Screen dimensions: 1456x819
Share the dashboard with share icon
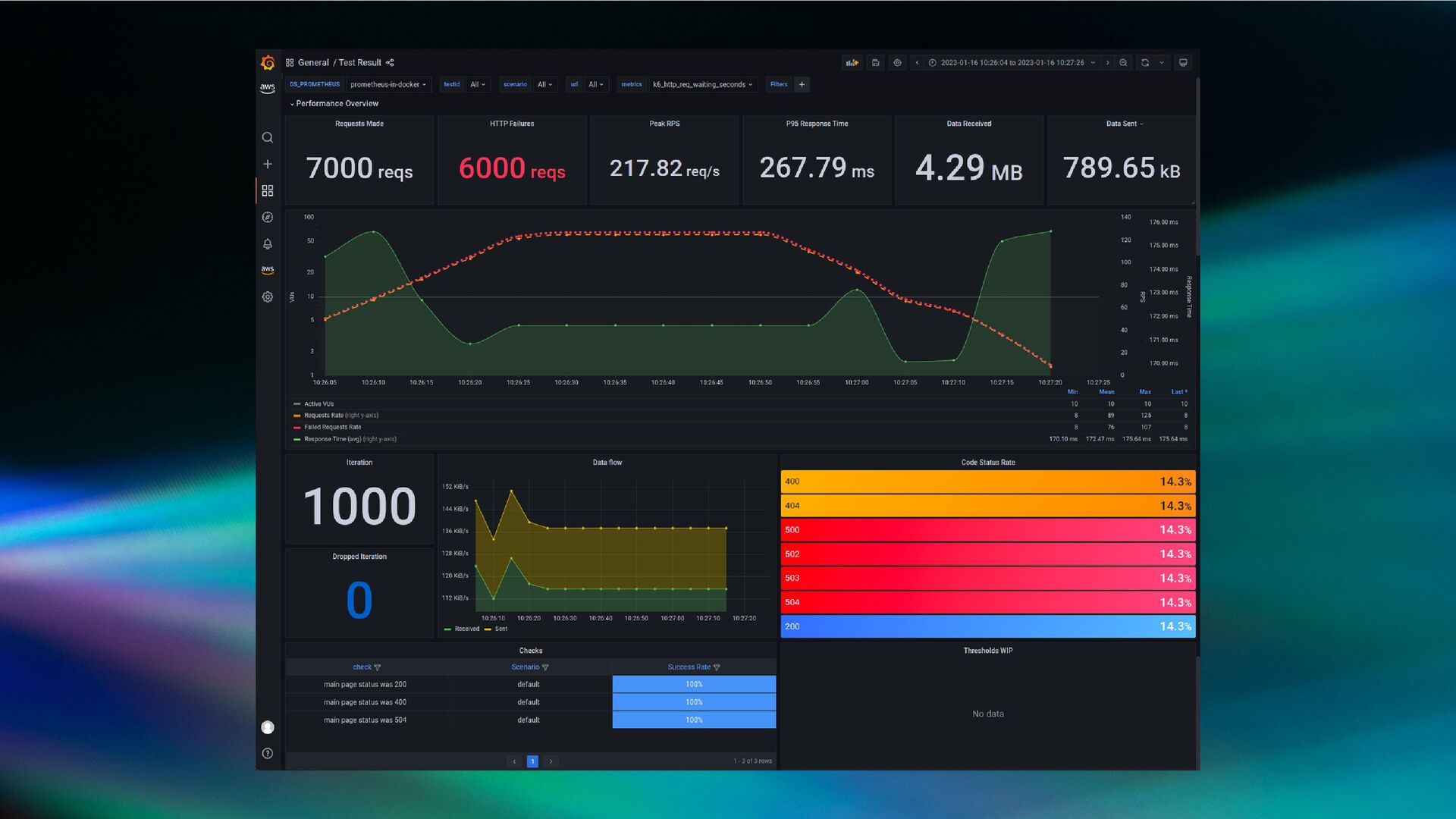pos(390,63)
